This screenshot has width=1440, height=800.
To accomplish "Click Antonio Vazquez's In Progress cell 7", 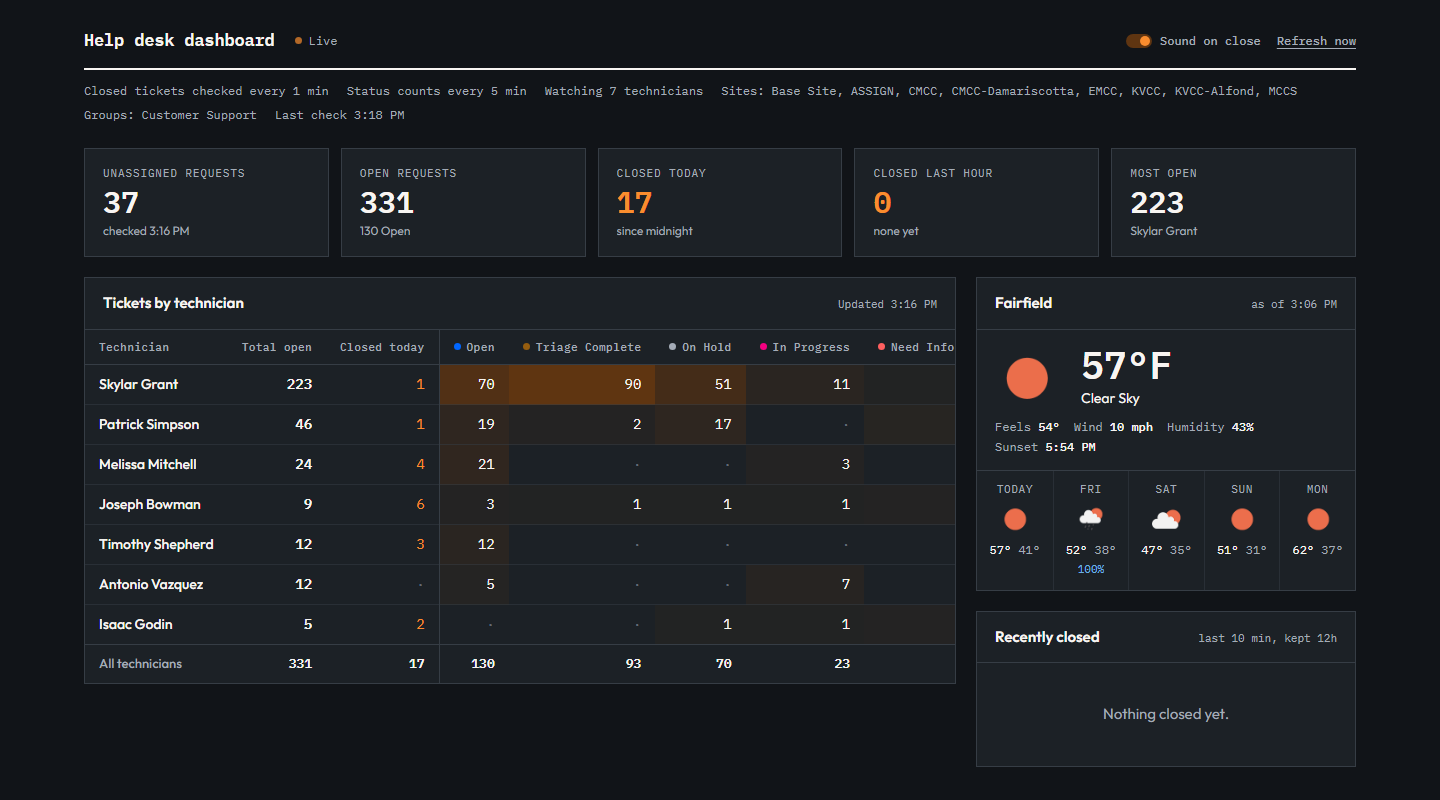I will pos(805,584).
